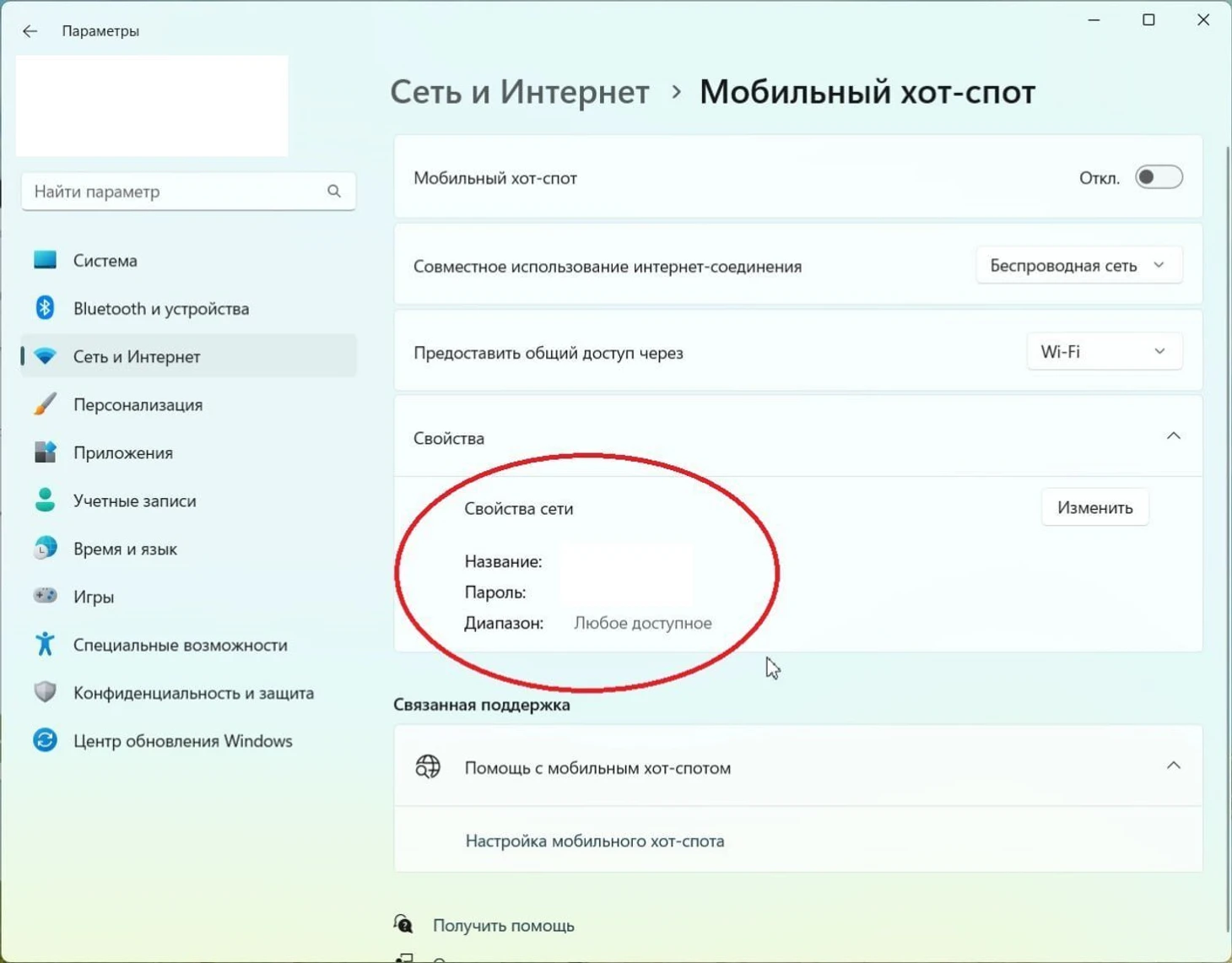Click the vertical scrollbar on right
This screenshot has height=963, width=1232.
tap(1227, 540)
